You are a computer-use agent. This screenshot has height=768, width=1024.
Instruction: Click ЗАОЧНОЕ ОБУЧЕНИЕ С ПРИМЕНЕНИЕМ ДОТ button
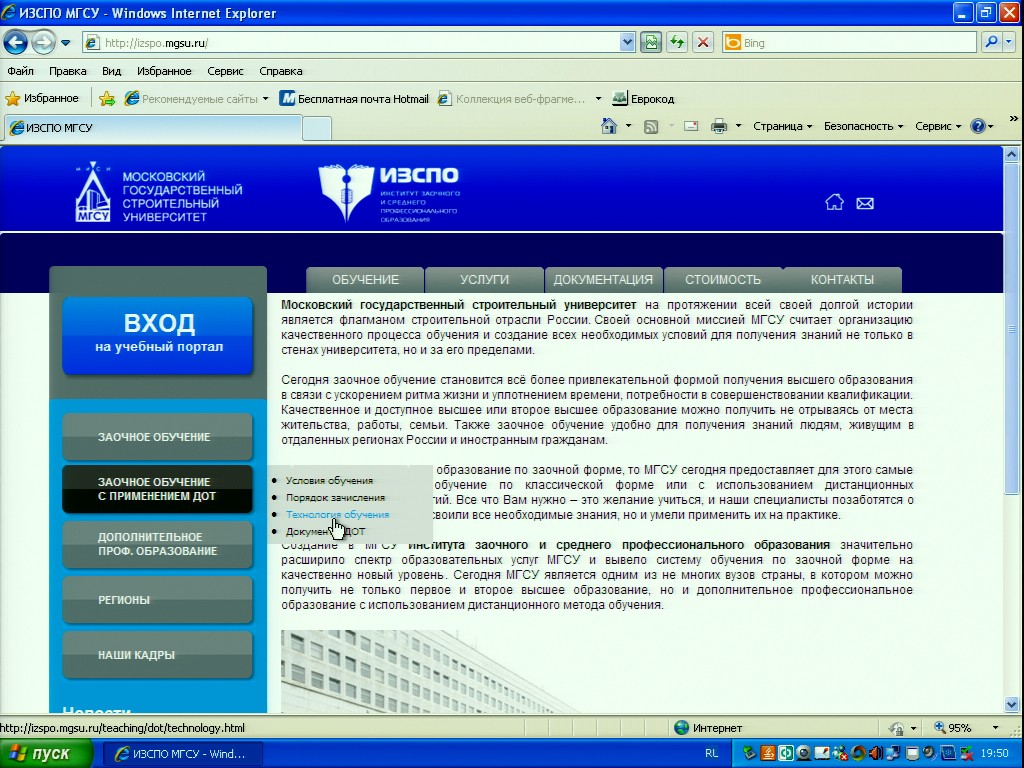pos(157,488)
